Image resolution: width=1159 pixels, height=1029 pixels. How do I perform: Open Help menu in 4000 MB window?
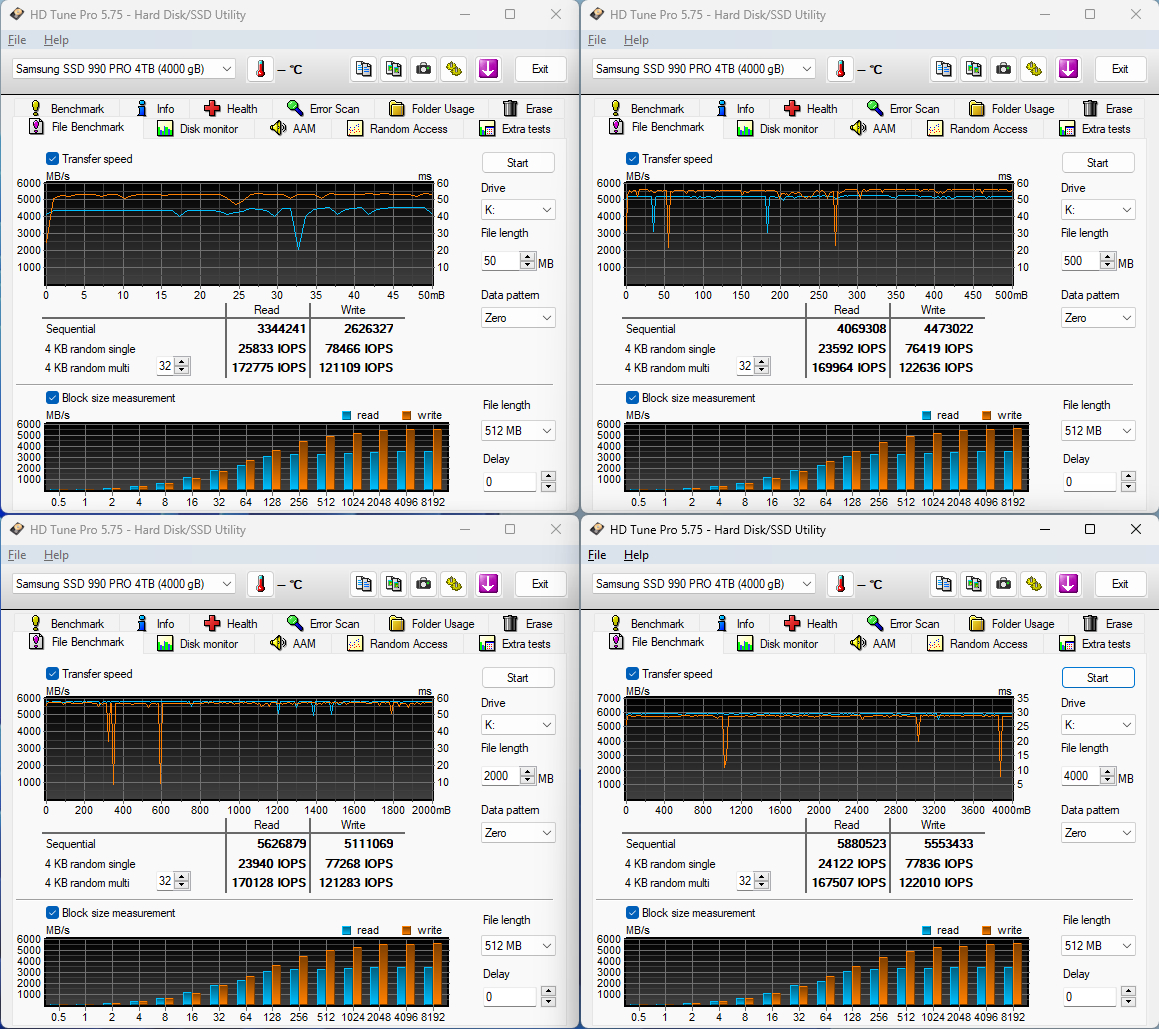pos(636,555)
